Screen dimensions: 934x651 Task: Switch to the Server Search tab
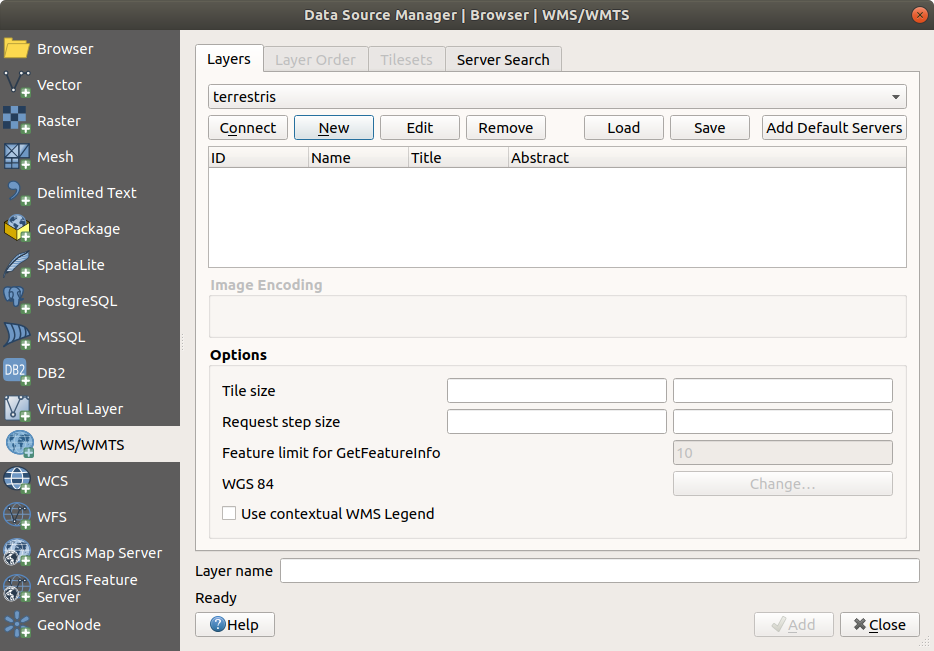click(503, 60)
